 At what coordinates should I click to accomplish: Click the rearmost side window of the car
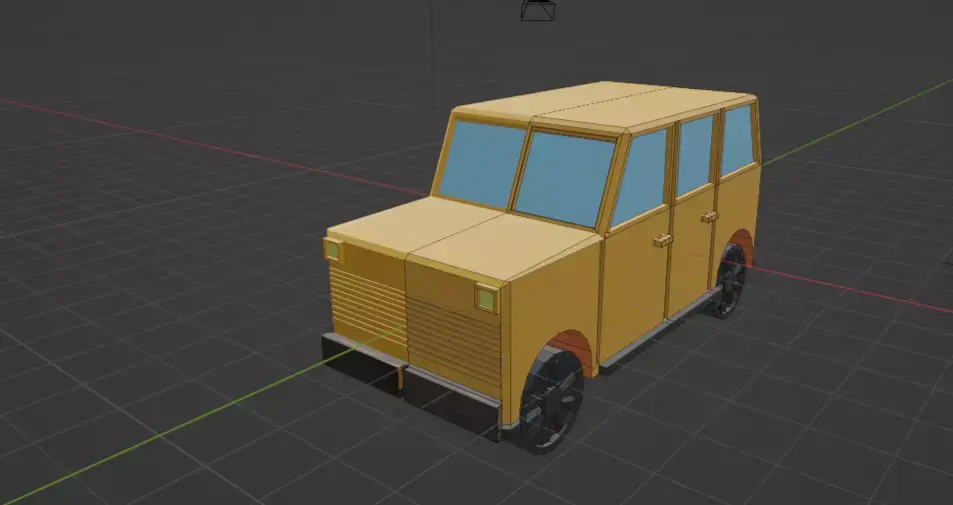737,140
